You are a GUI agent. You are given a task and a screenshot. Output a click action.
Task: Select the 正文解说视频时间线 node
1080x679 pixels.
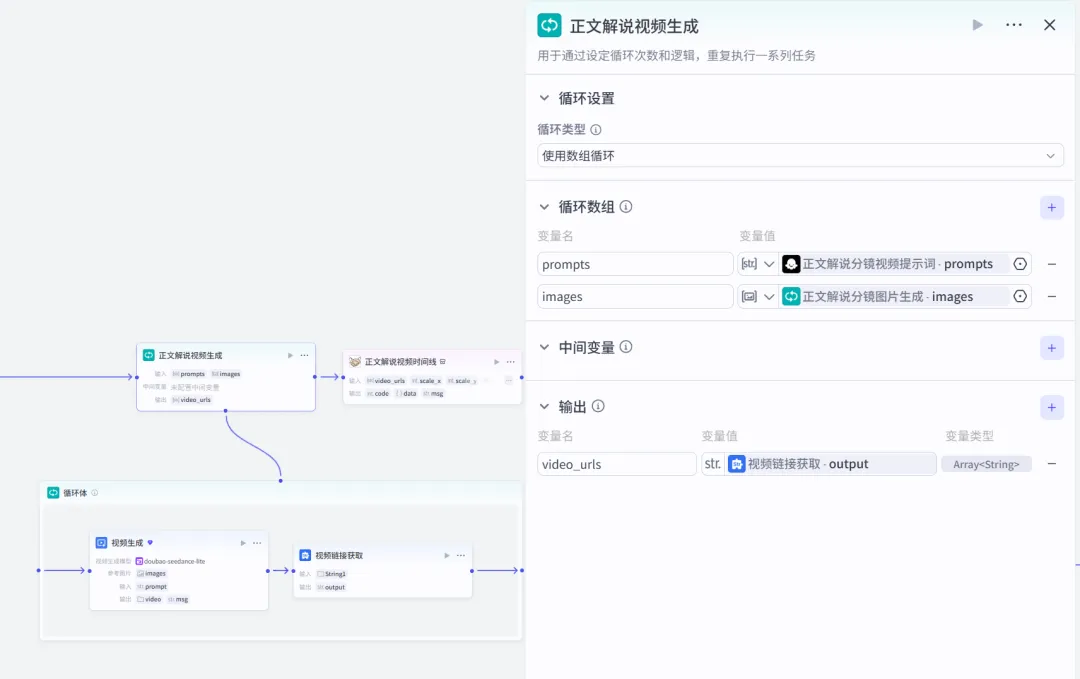point(433,377)
